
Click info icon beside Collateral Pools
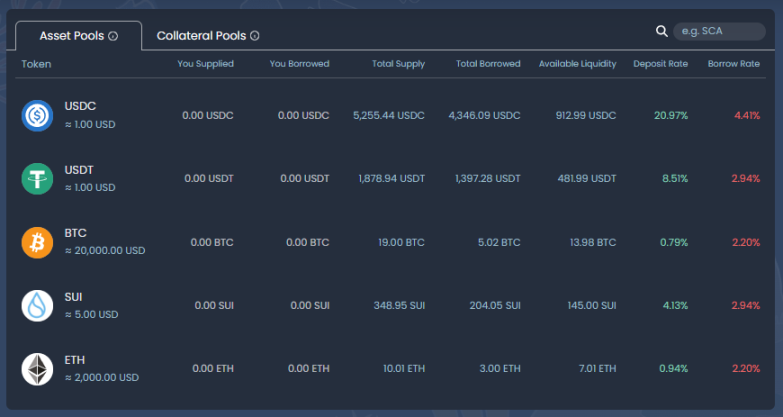(x=255, y=36)
